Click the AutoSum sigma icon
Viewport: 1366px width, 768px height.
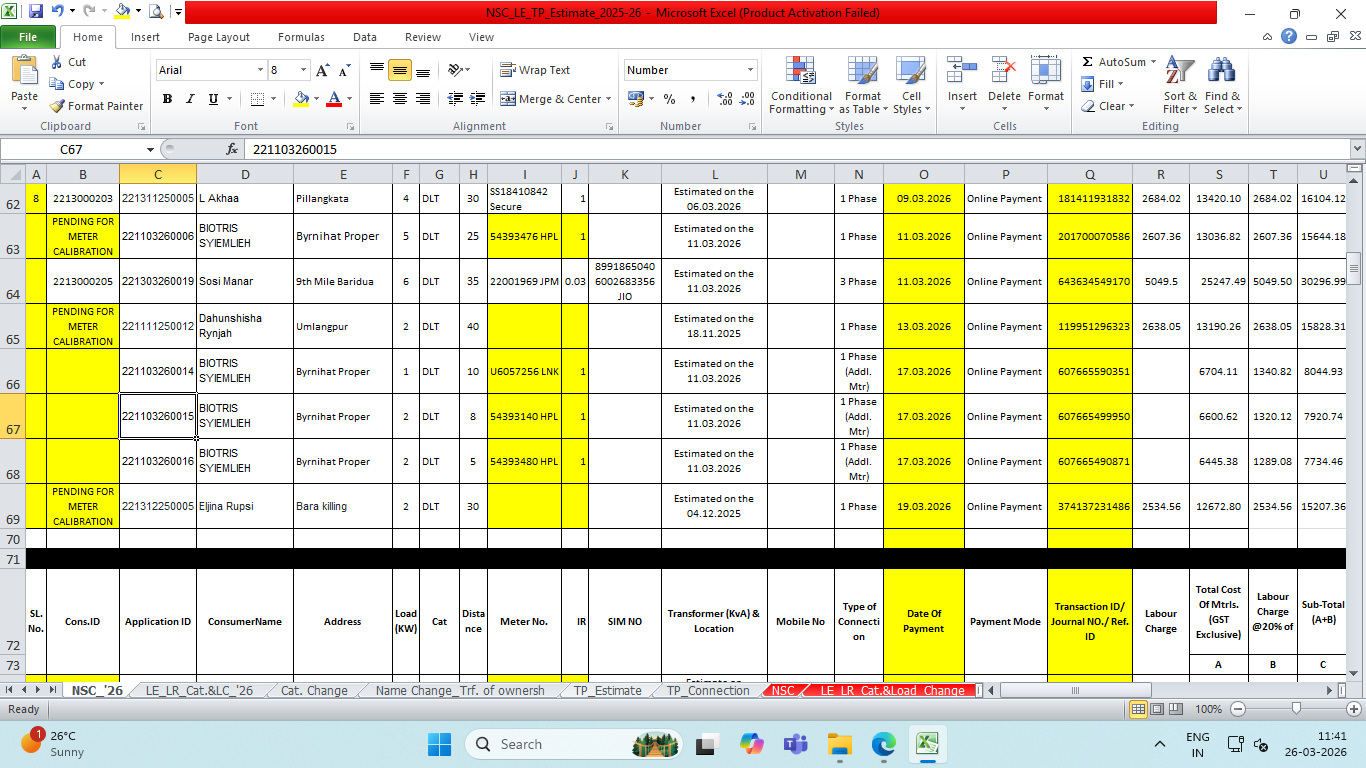1087,62
